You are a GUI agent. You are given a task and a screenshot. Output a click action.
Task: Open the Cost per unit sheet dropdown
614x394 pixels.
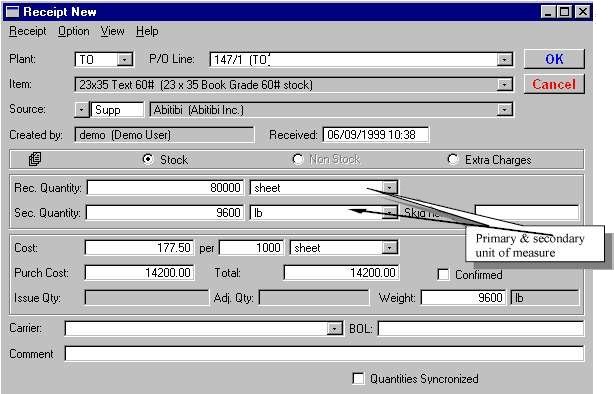[390, 248]
